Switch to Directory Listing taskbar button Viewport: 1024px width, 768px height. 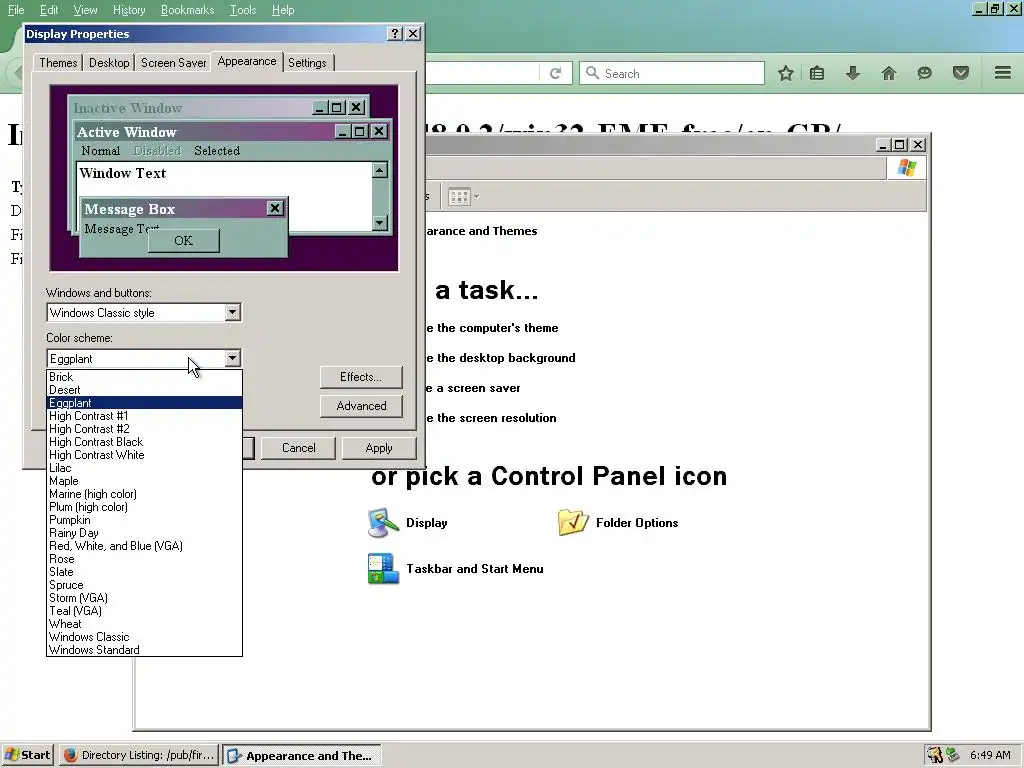click(138, 755)
